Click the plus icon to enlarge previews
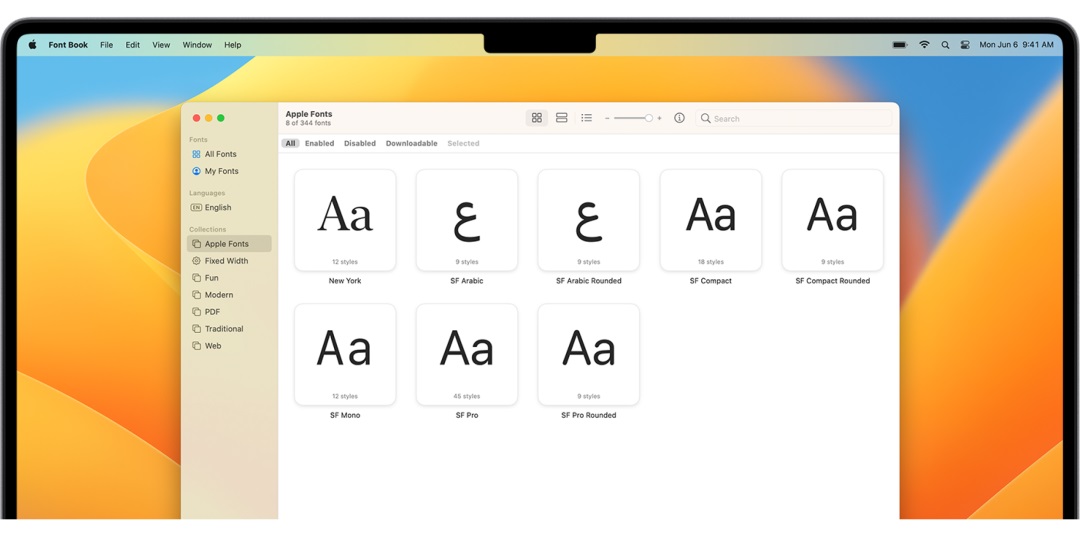The image size is (1080, 536). [659, 118]
